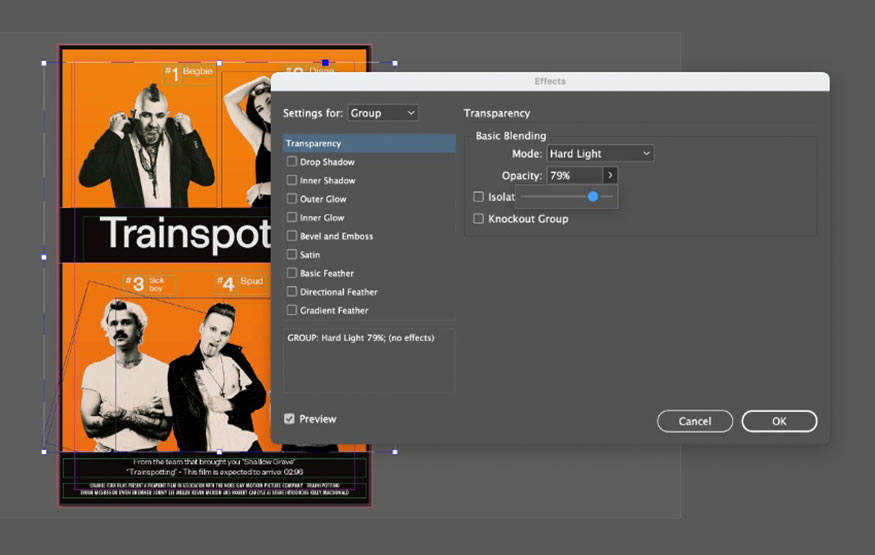The height and width of the screenshot is (555, 875).
Task: Check the Basic Feather box
Action: click(x=292, y=273)
